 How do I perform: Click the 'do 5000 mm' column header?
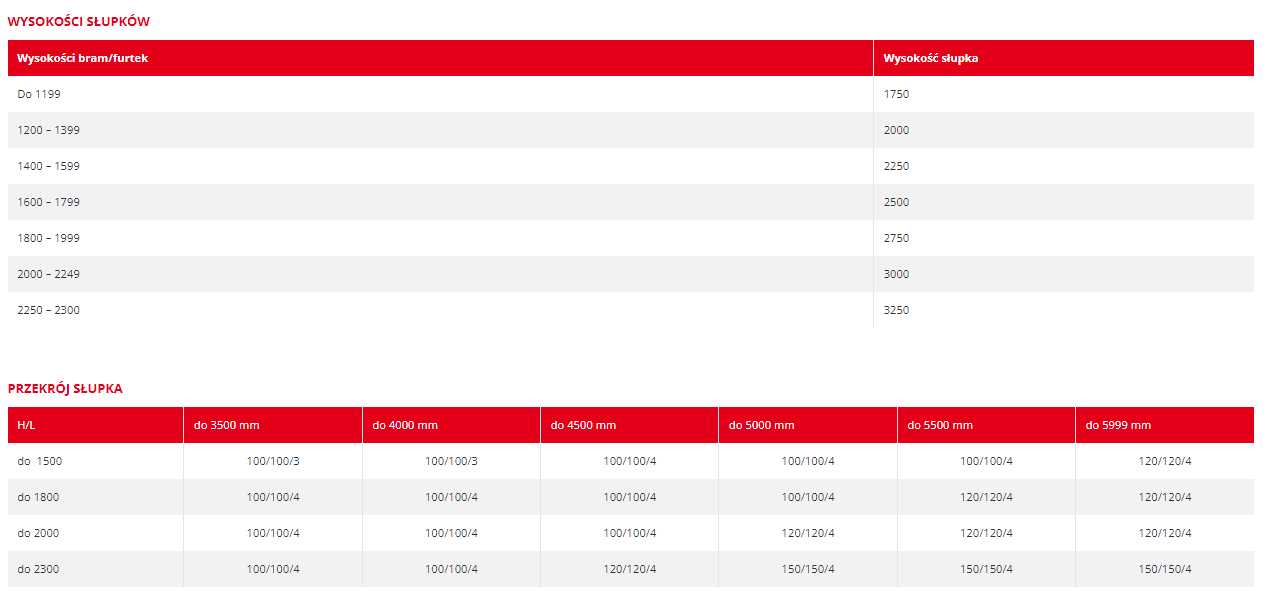click(x=808, y=425)
